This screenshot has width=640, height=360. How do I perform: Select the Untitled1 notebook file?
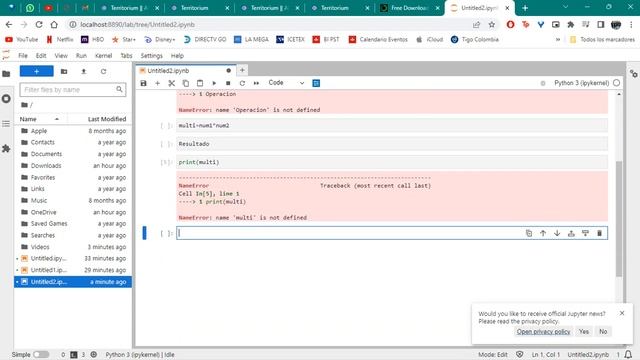click(73, 270)
